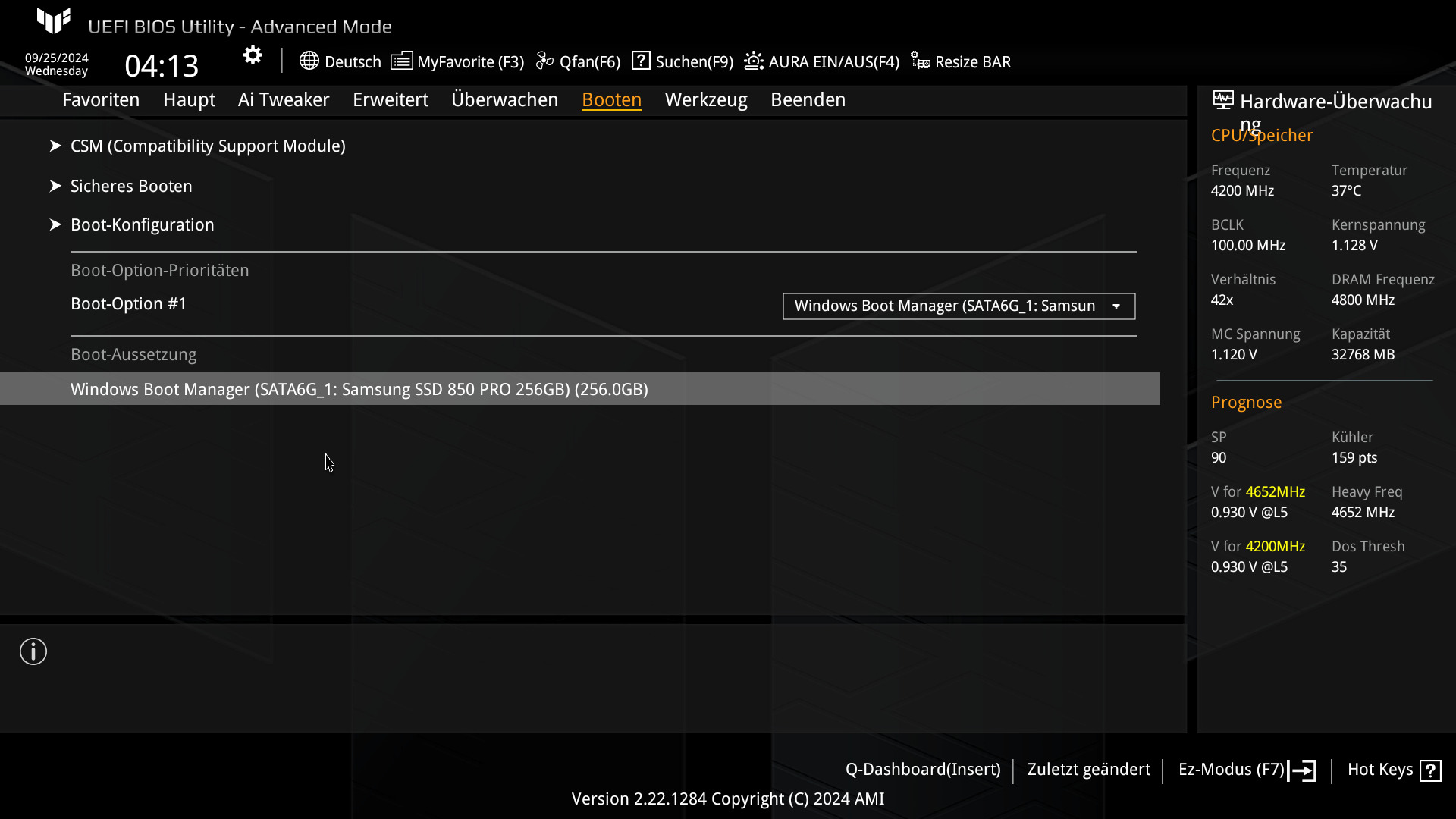Click the Q-Dashboard (Insert) button
1456x819 pixels.
coord(922,769)
